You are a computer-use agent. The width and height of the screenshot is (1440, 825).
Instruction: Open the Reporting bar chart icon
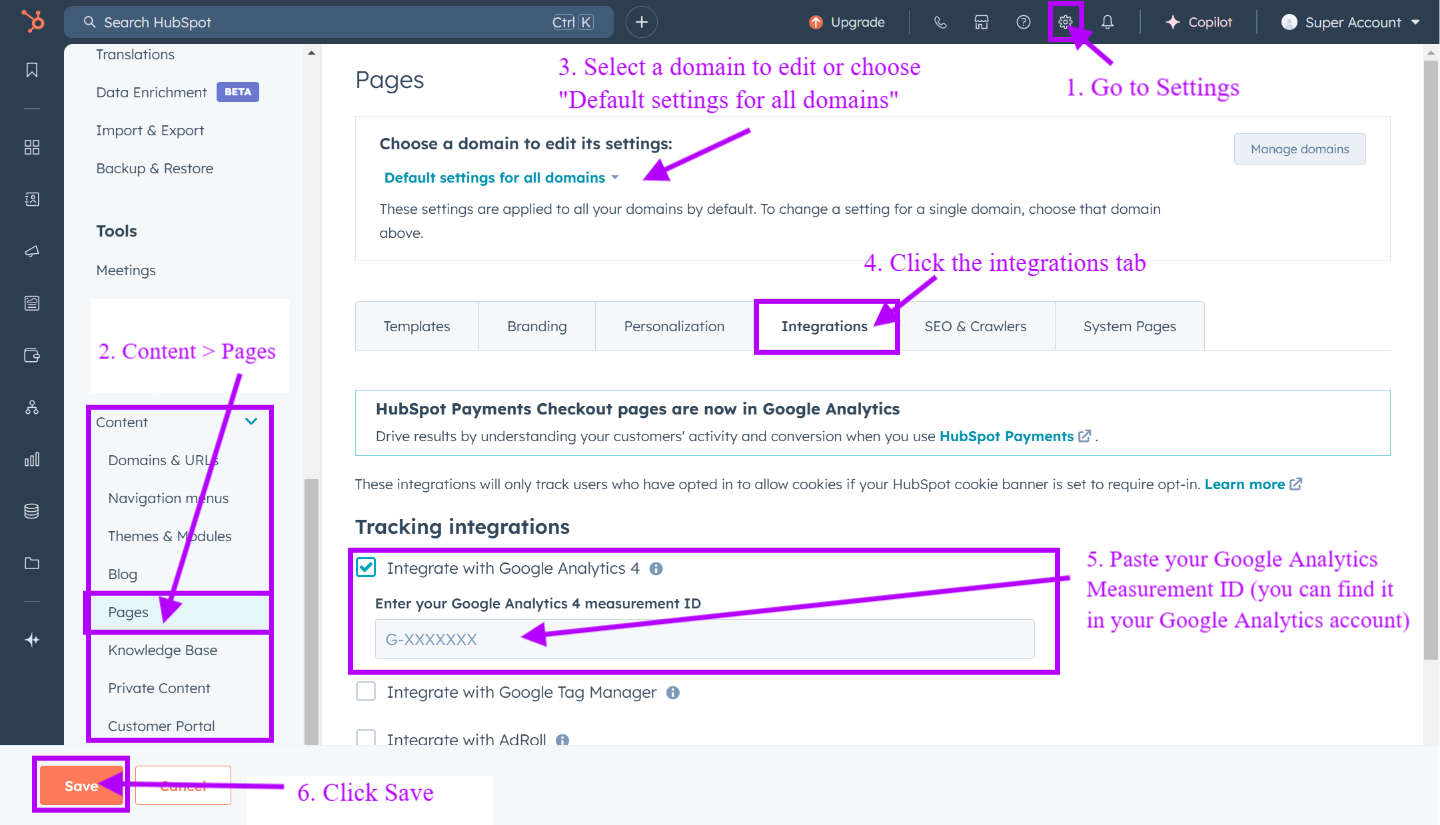(32, 459)
